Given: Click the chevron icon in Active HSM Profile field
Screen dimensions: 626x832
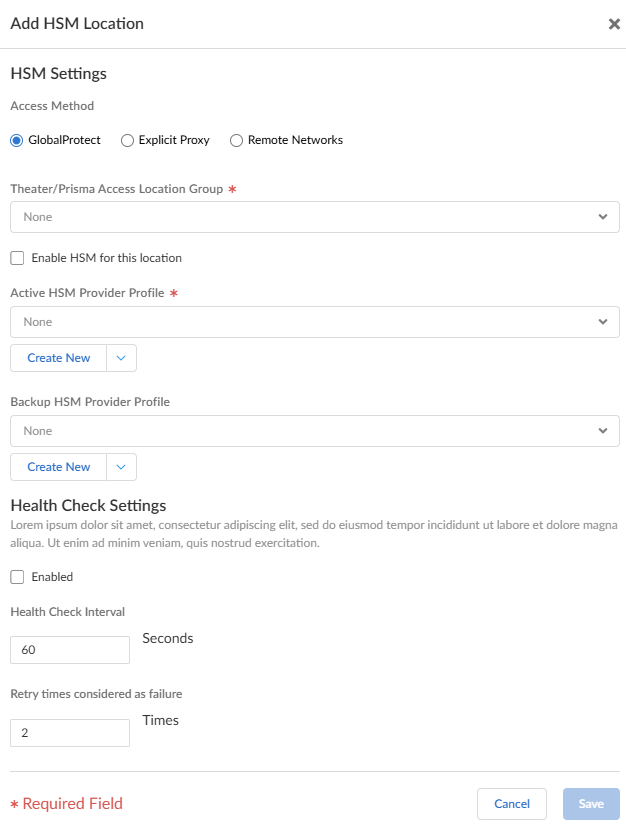Looking at the screenshot, I should [x=603, y=322].
